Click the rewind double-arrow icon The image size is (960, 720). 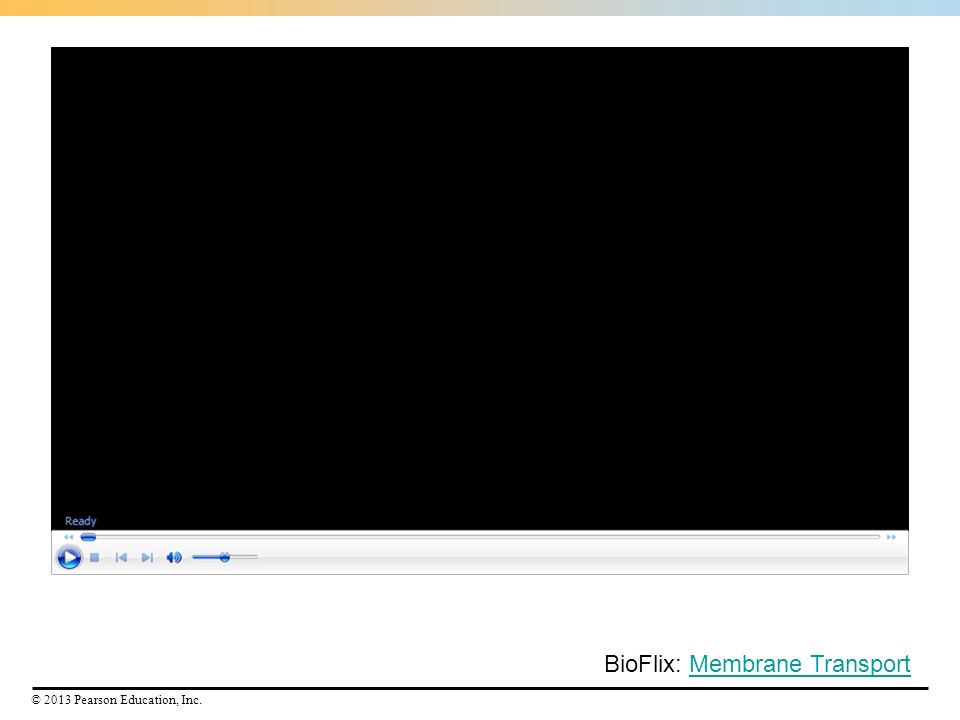point(68,537)
